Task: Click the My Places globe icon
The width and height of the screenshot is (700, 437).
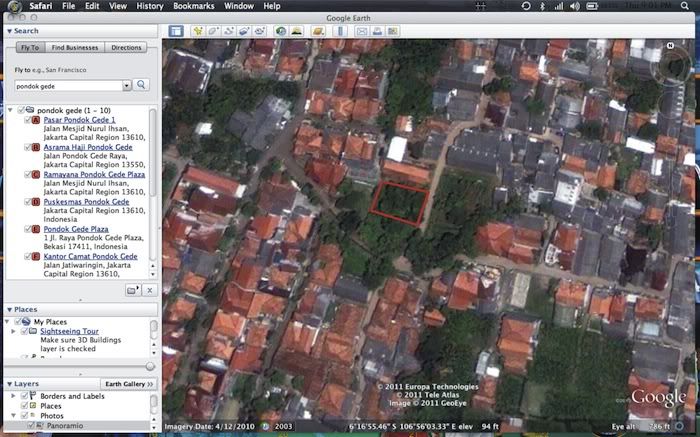Action: [x=26, y=321]
